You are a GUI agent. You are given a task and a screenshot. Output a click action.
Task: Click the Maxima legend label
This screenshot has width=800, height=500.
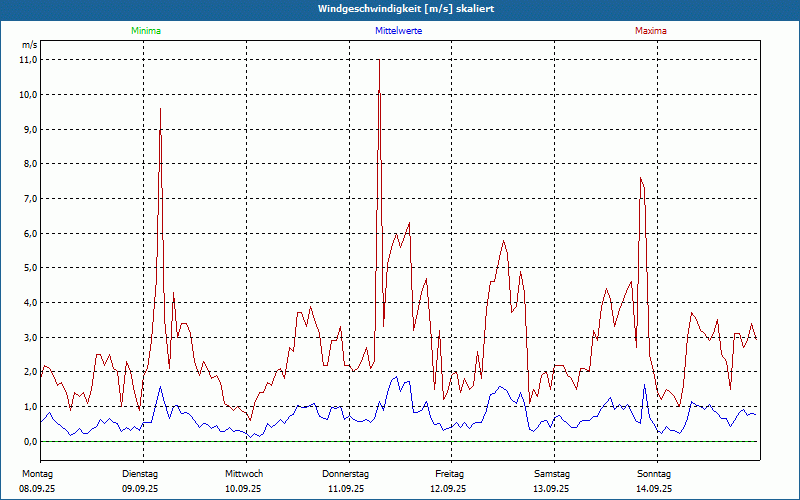click(x=650, y=31)
